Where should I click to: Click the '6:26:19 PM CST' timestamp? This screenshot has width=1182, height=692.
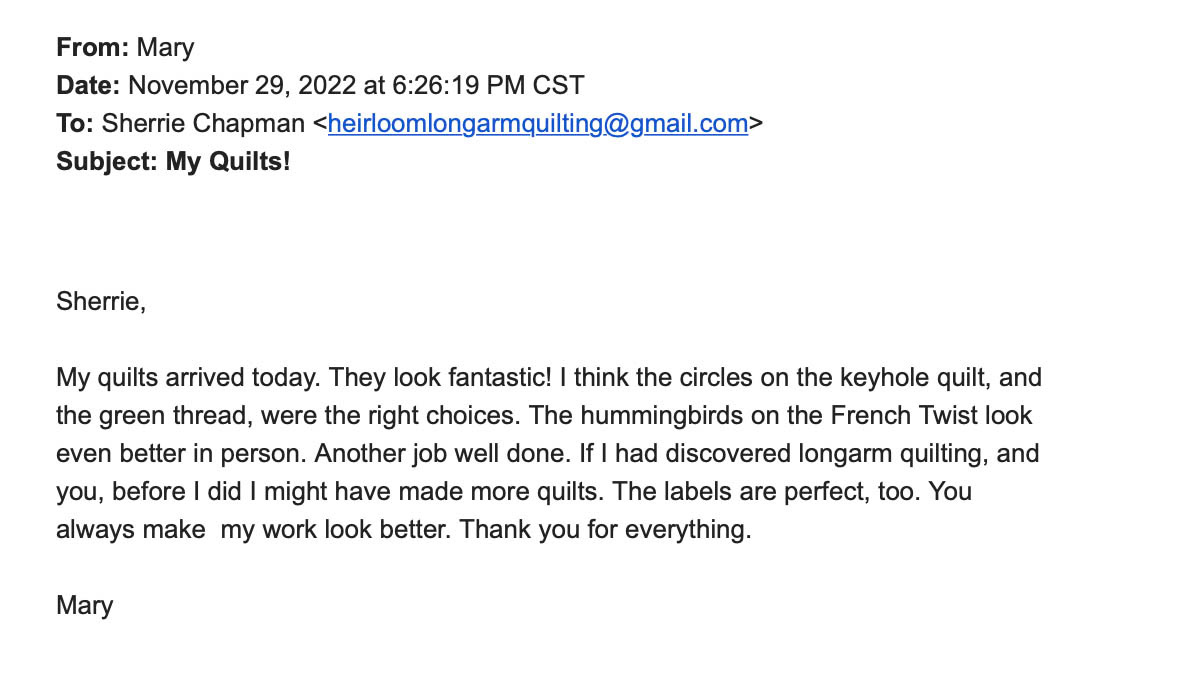(x=488, y=85)
